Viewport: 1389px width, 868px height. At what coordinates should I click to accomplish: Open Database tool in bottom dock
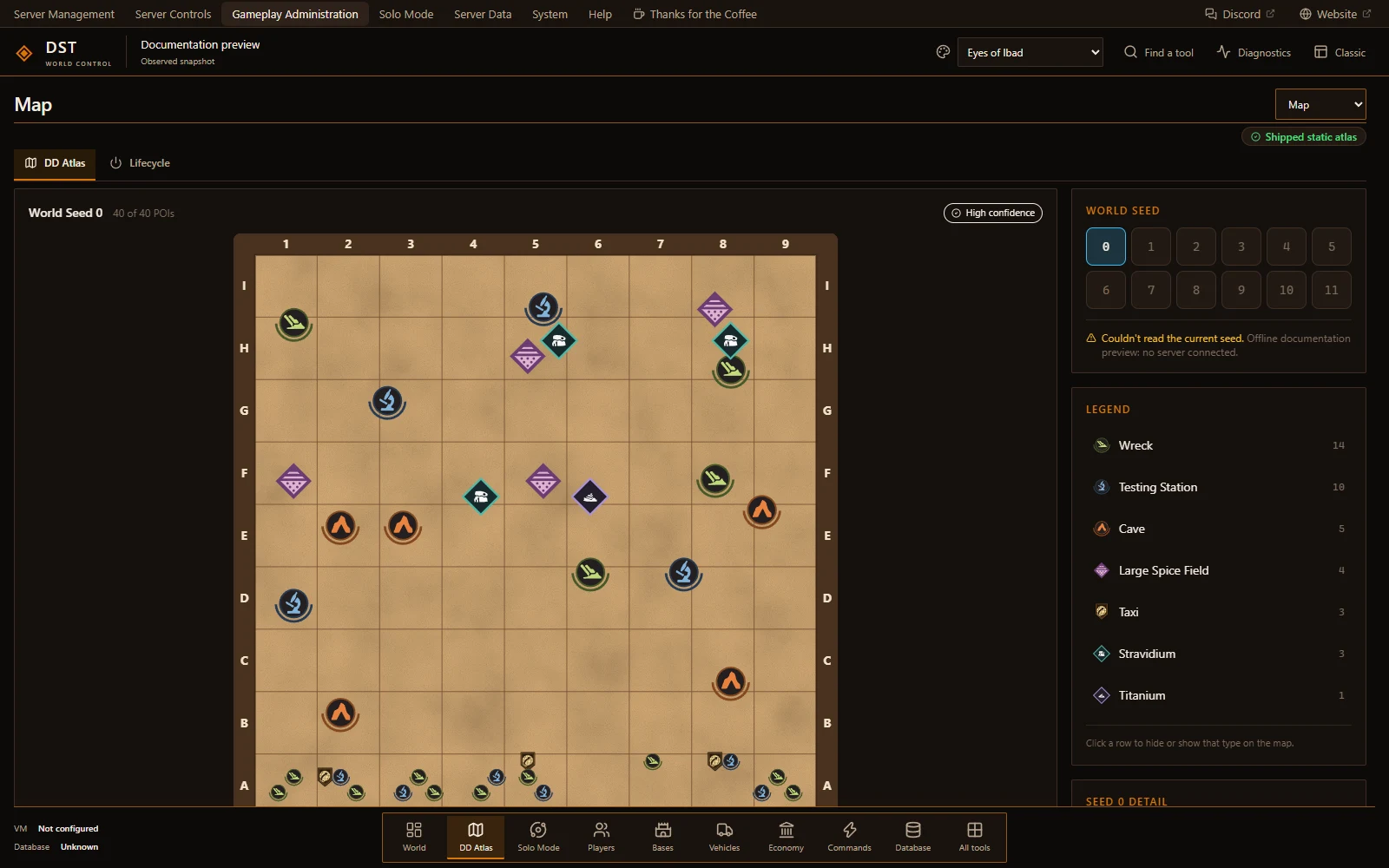click(x=913, y=837)
